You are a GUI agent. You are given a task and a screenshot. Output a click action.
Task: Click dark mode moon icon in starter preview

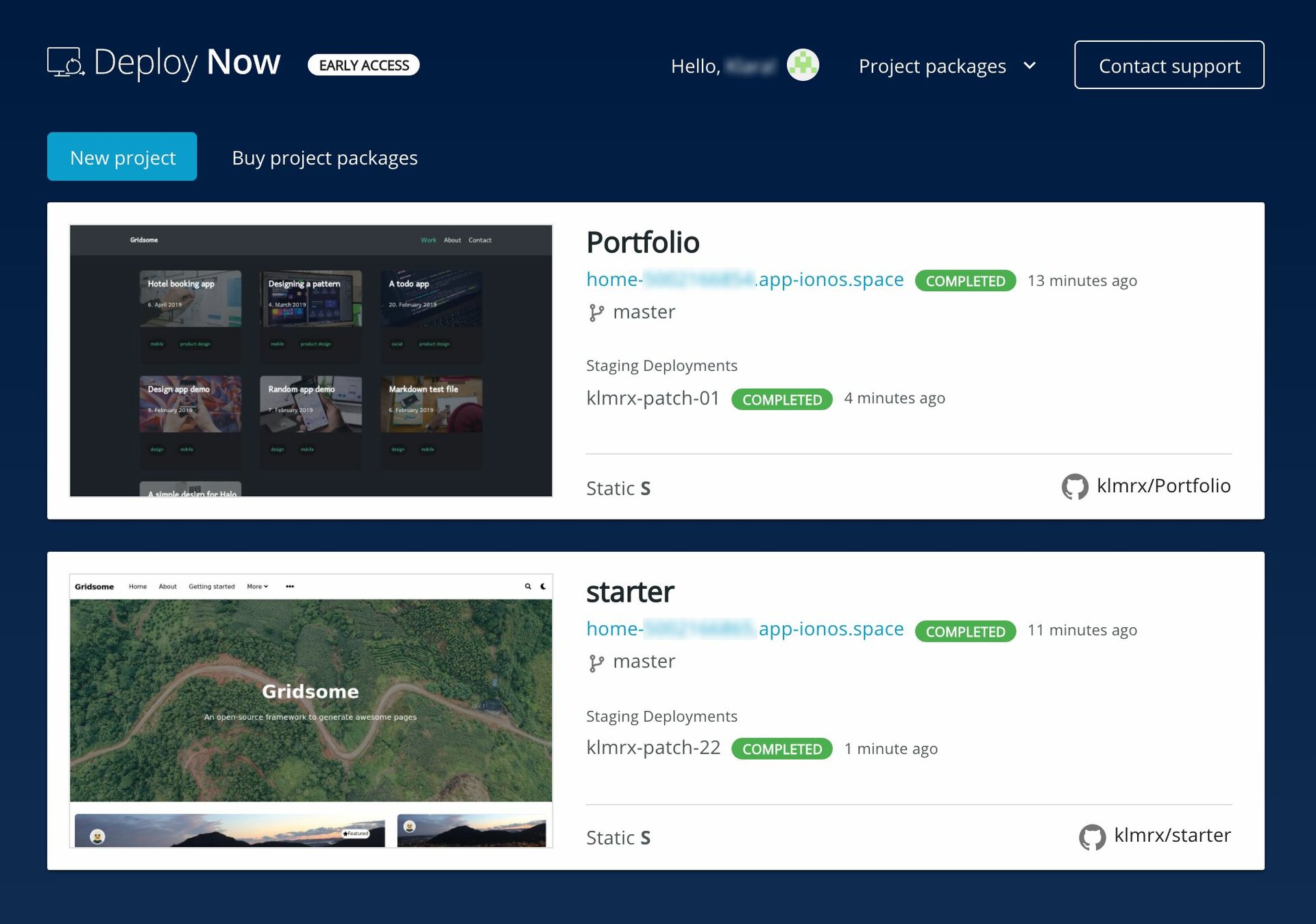point(544,586)
